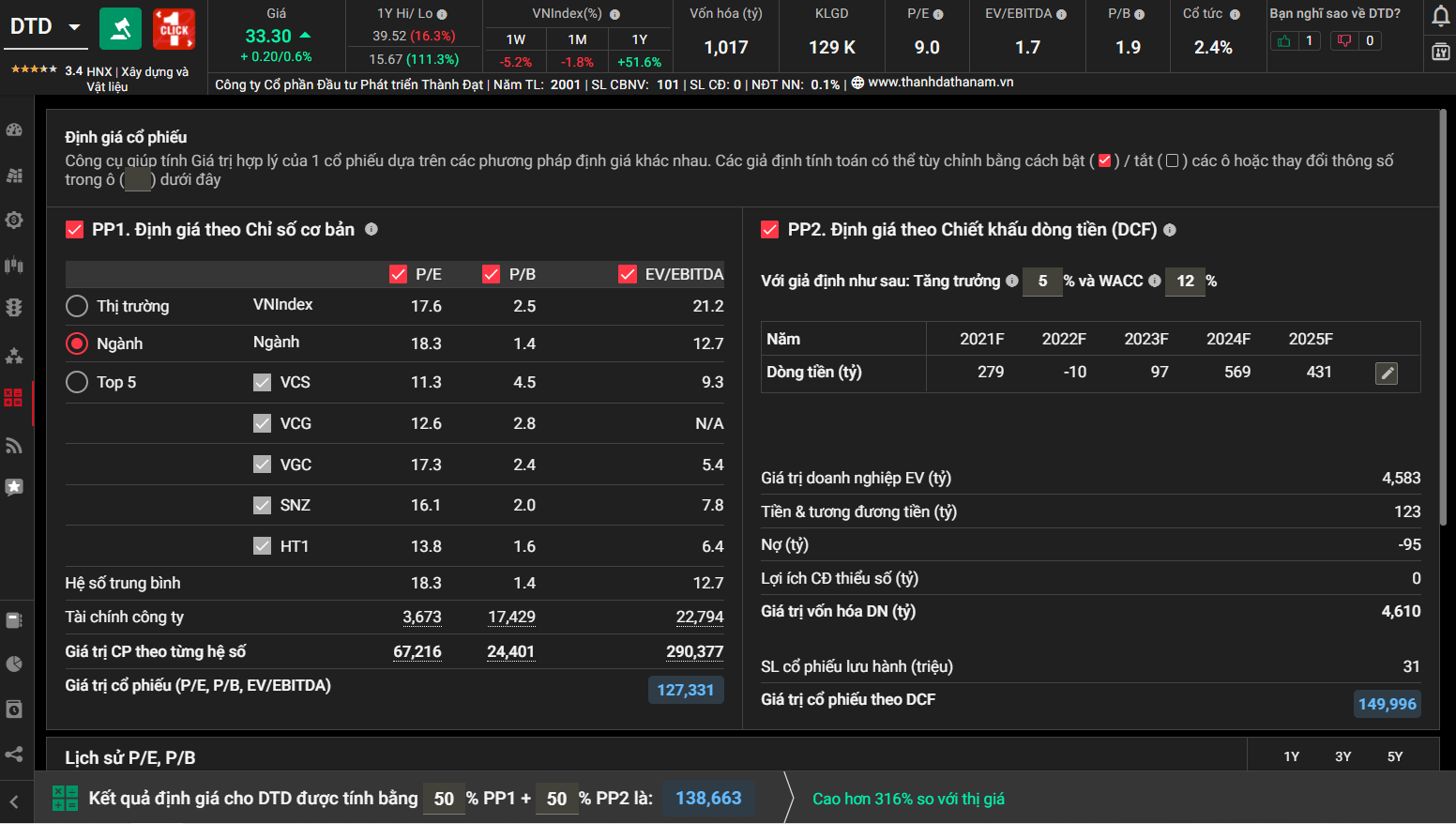Click the vertical scrollbar on the right
The width and height of the screenshot is (1456, 824).
pyautogui.click(x=1443, y=319)
